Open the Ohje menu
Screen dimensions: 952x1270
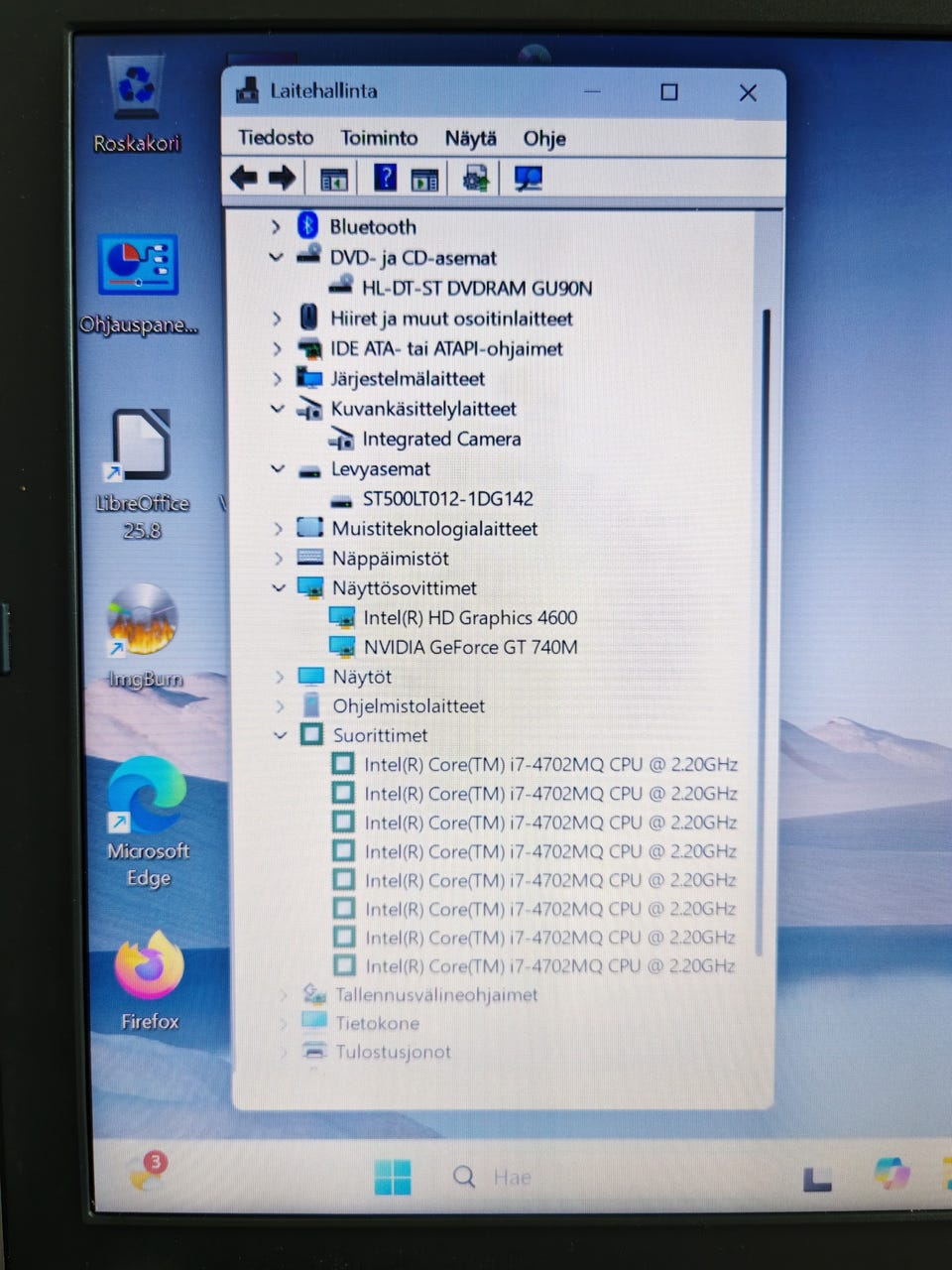pyautogui.click(x=544, y=139)
